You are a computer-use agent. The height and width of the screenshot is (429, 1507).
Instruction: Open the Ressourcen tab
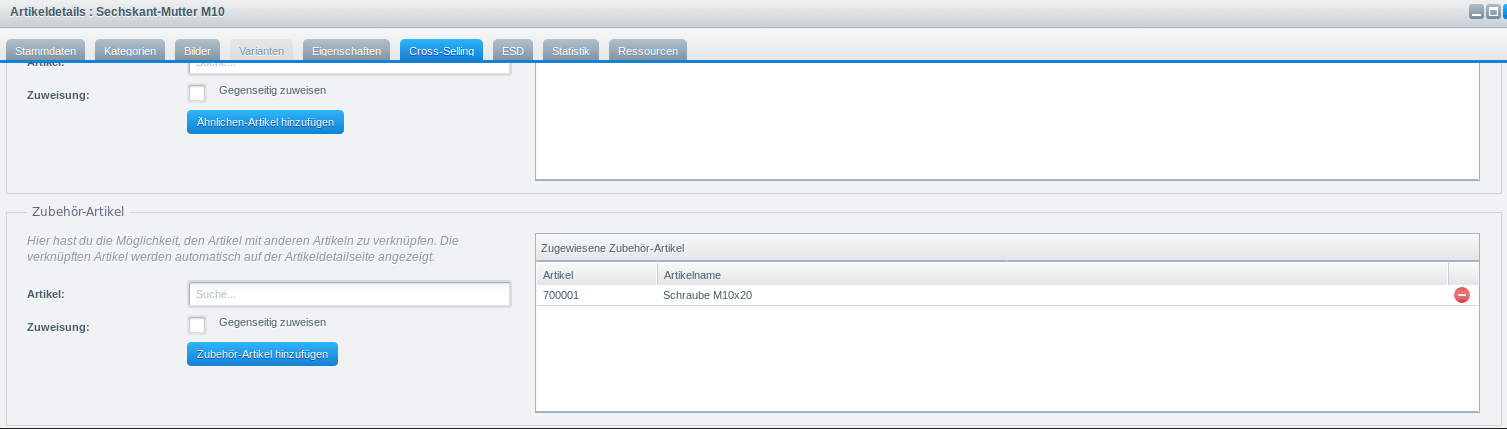pos(648,51)
